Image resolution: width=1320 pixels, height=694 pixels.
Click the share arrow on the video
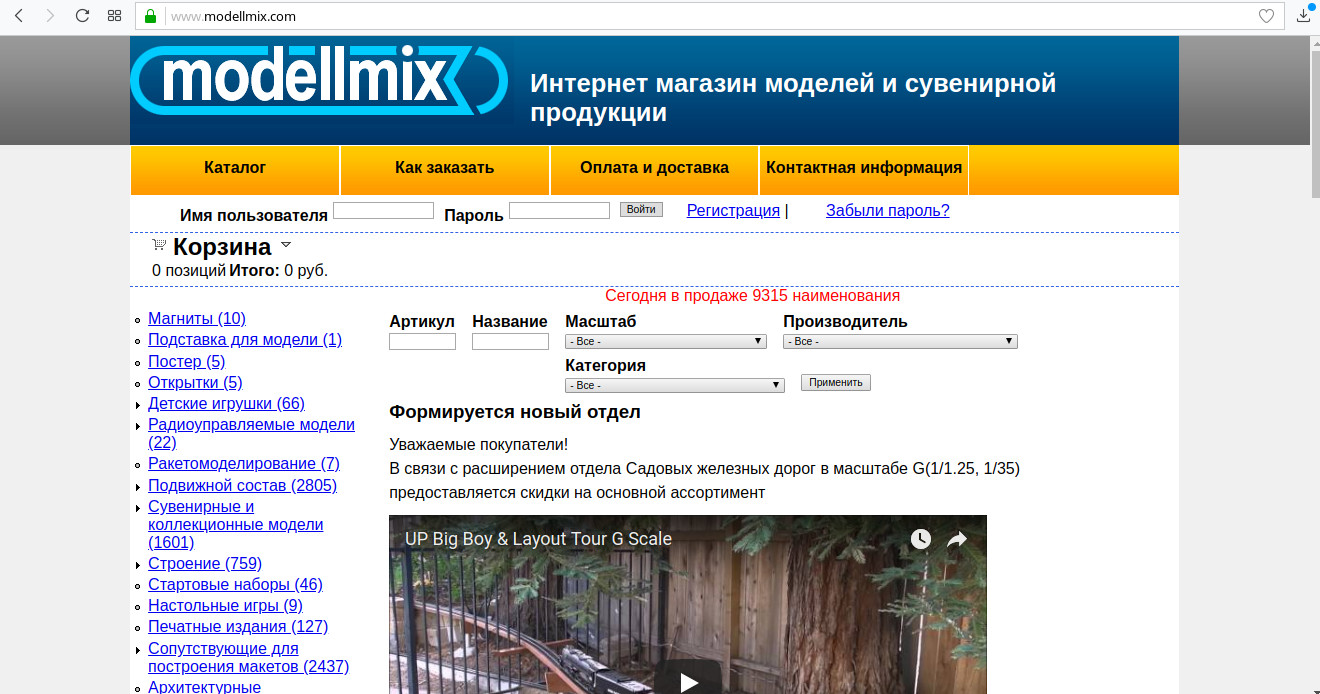[957, 539]
